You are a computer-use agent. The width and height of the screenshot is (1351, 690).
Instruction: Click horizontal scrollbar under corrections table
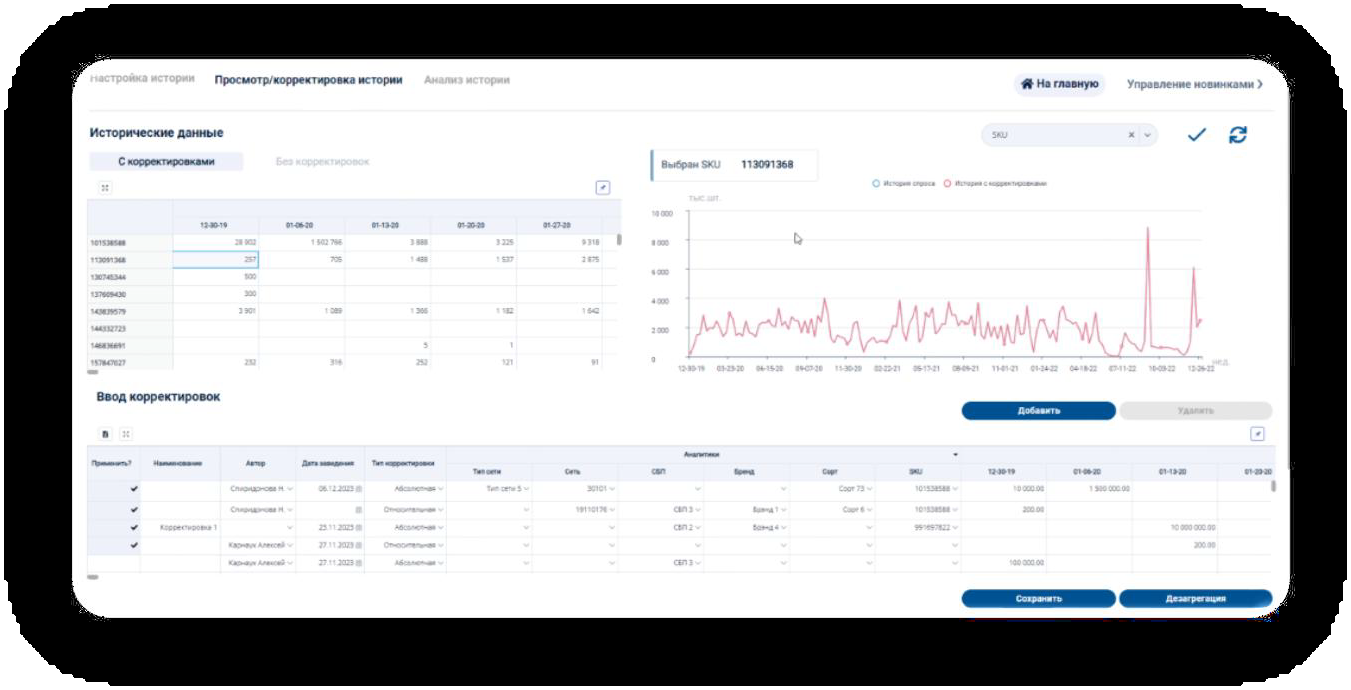93,577
